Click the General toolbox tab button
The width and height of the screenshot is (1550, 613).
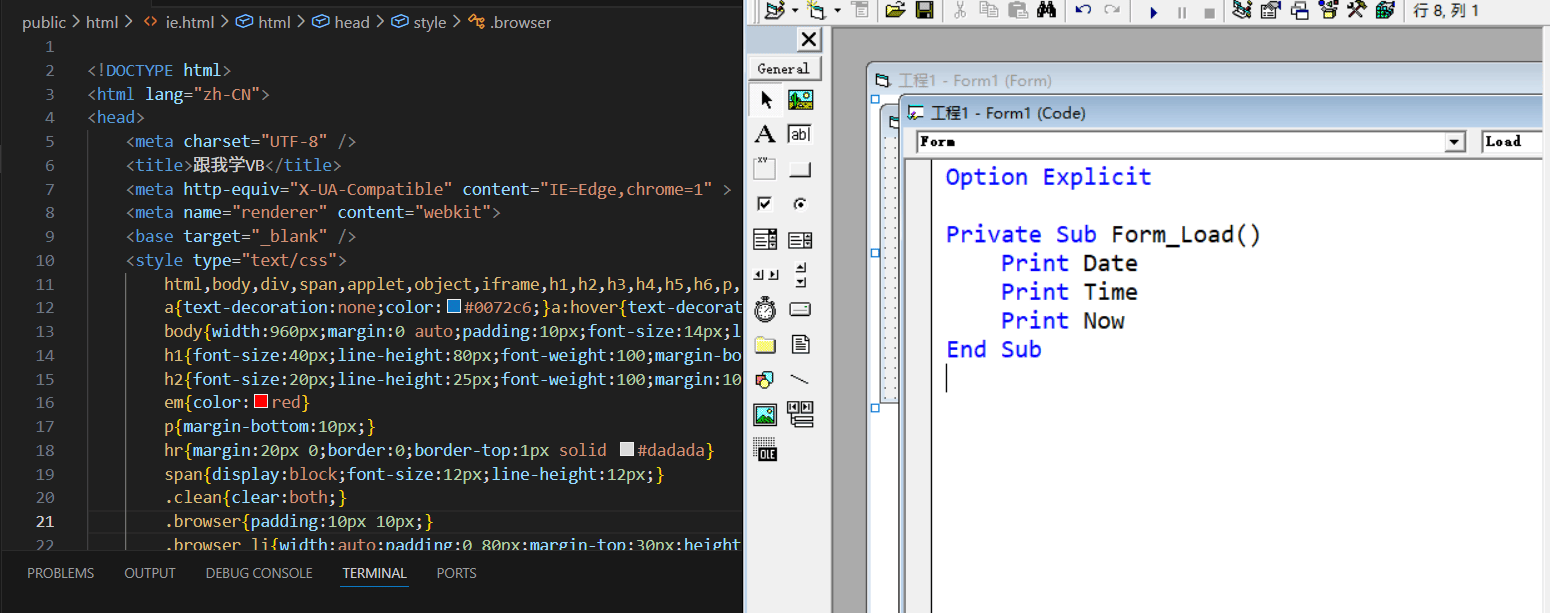coord(785,69)
